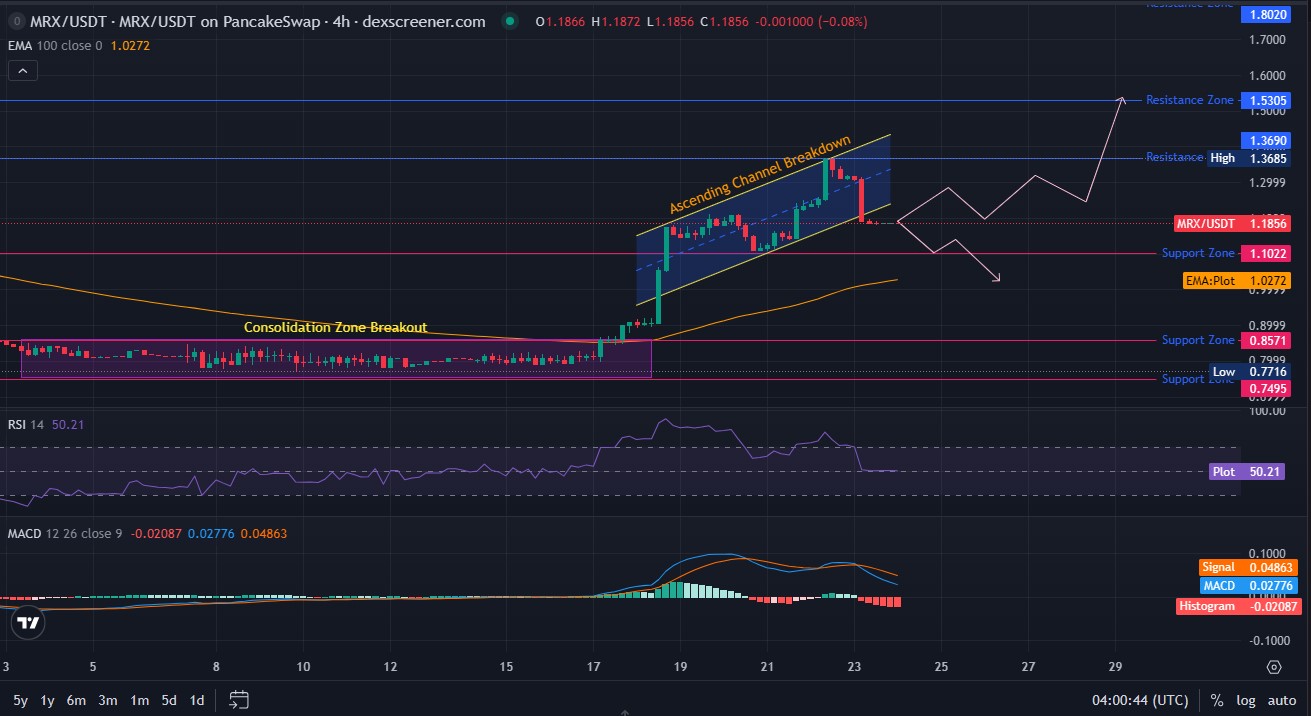
Task: Select the 1d time range
Action: tap(197, 700)
